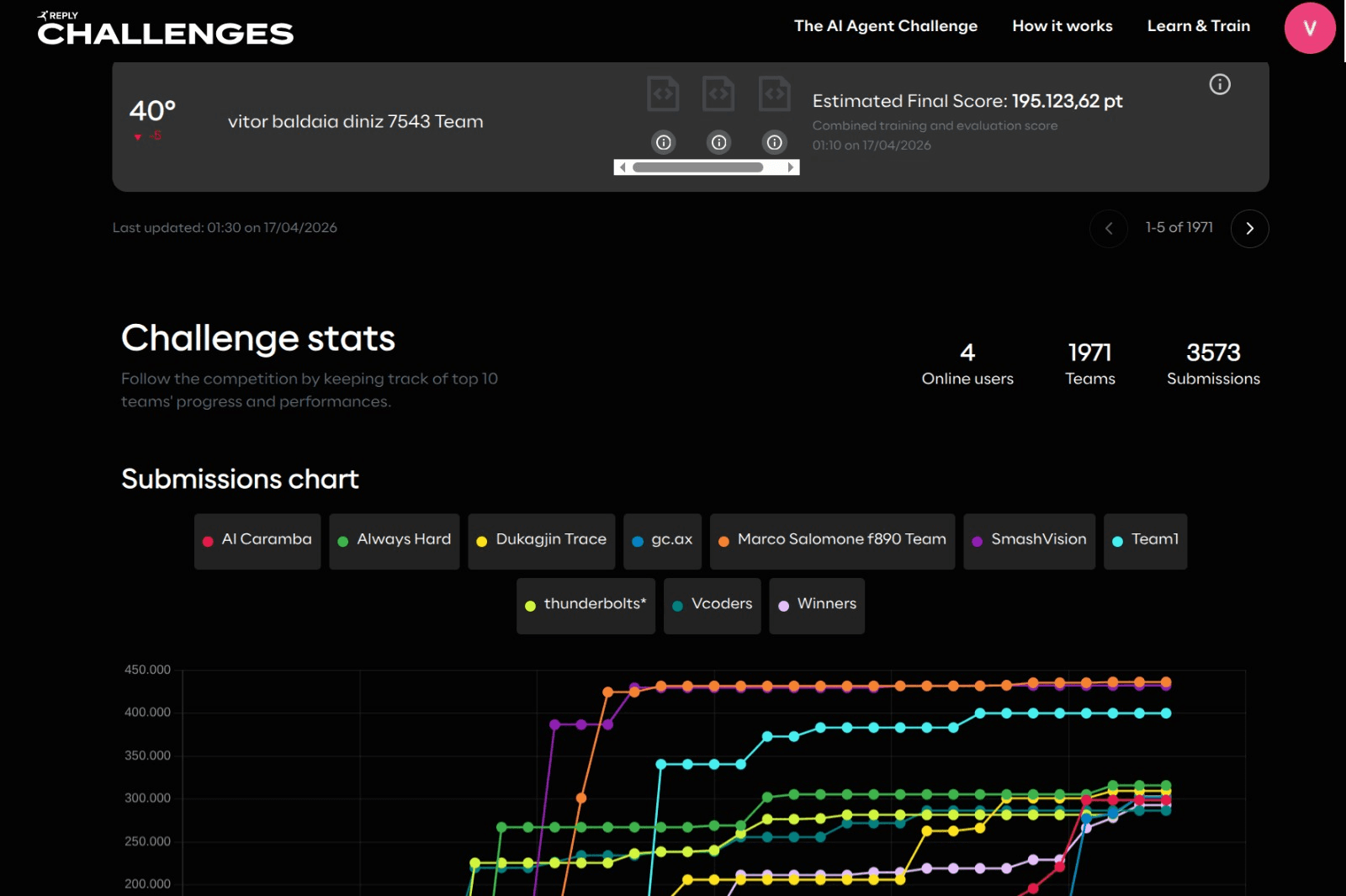The width and height of the screenshot is (1346, 896).
Task: Open info icon under the second code file
Action: tap(719, 142)
